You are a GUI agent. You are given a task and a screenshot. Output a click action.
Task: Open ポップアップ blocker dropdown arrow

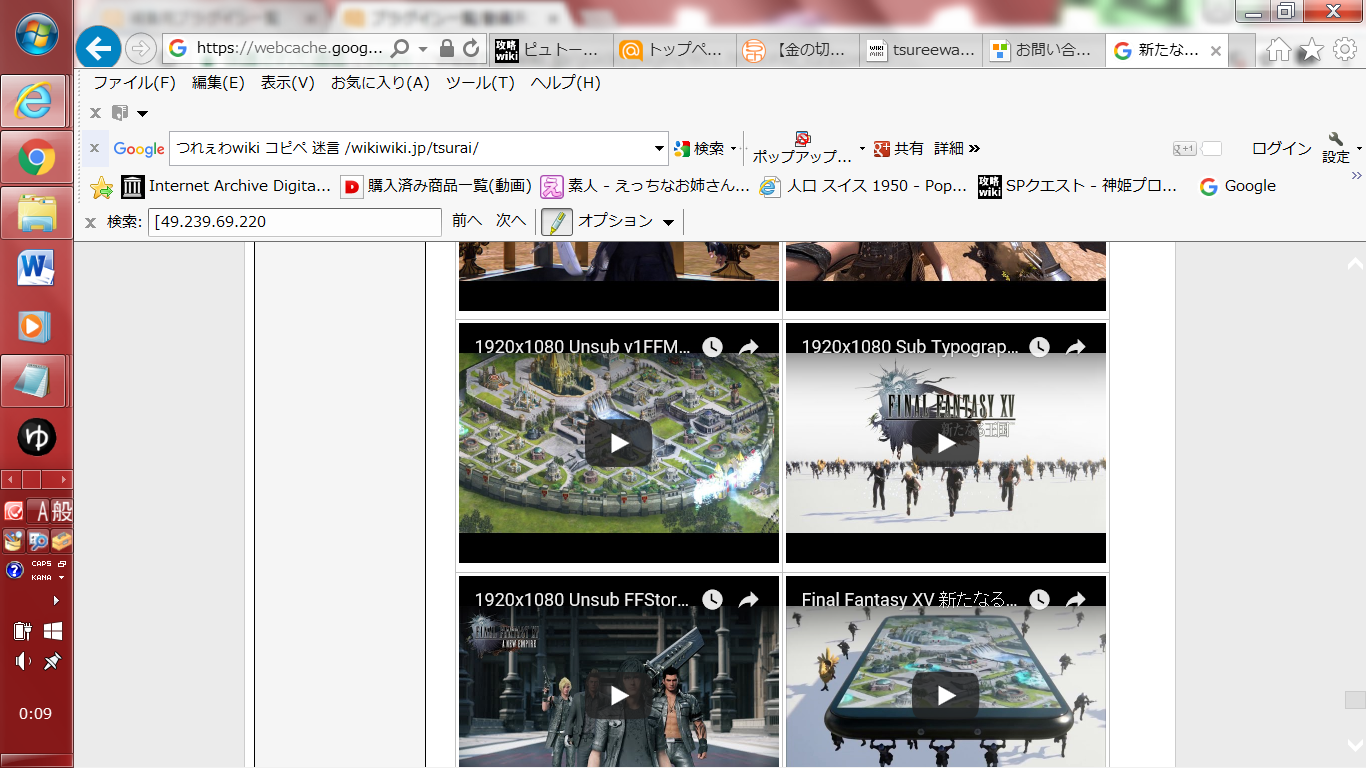pyautogui.click(x=862, y=149)
